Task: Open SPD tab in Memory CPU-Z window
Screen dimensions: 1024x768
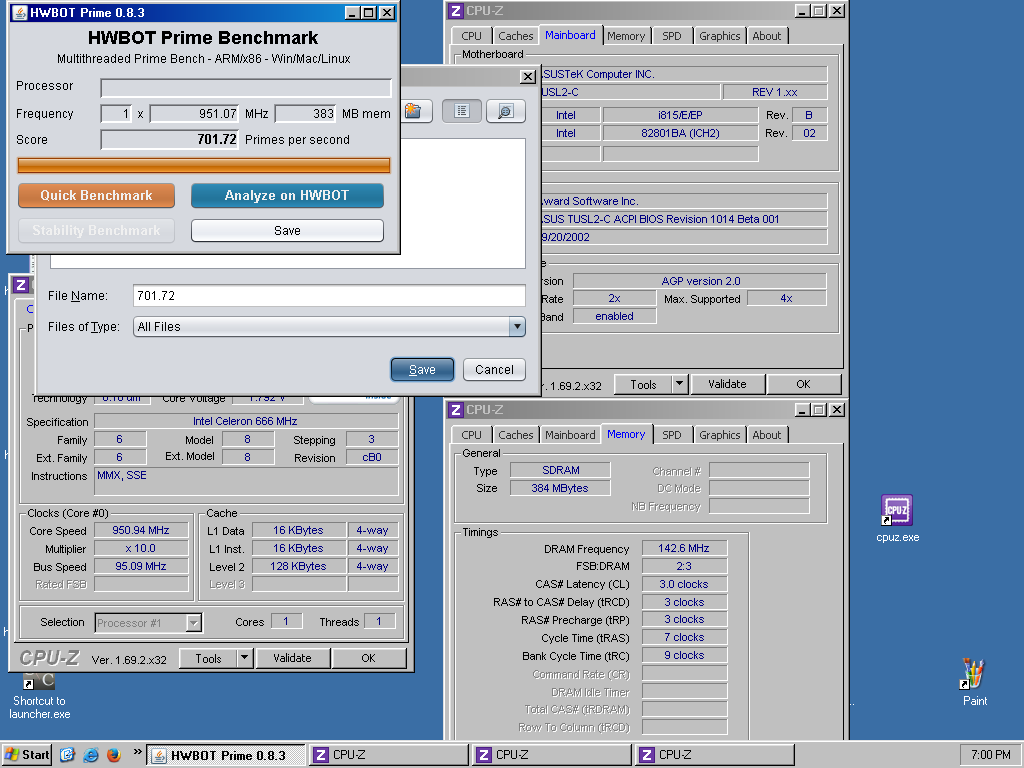Action: tap(671, 435)
